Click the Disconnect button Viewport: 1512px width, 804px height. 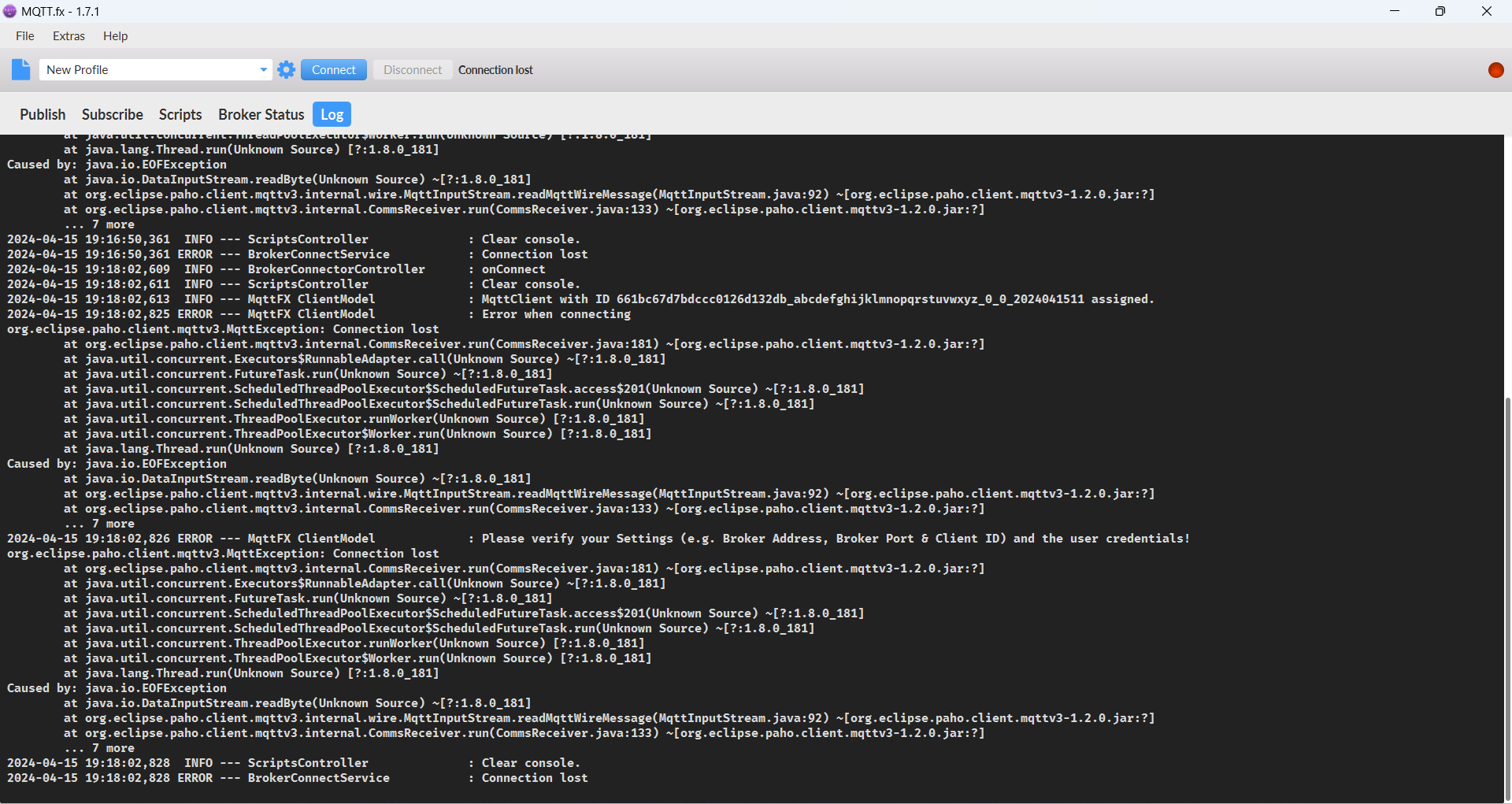[413, 69]
